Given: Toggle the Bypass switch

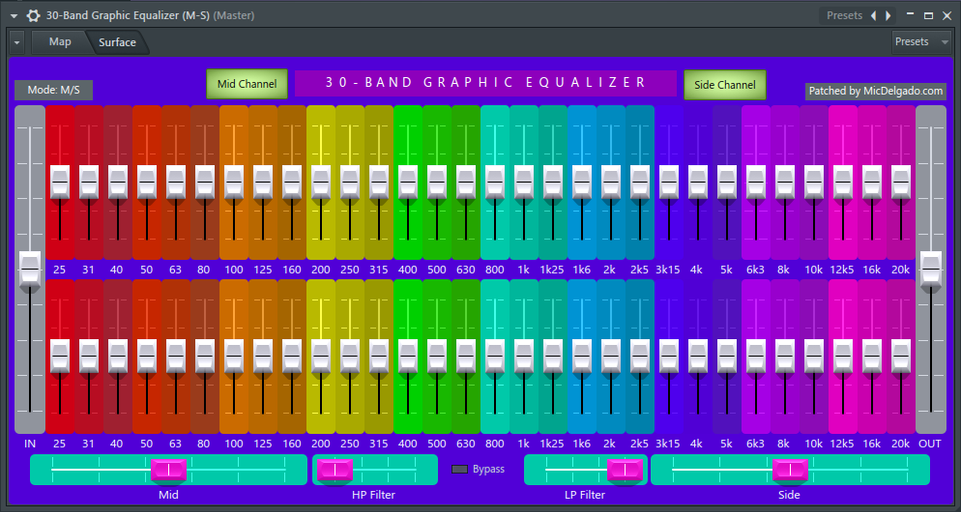Looking at the screenshot, I should [x=460, y=469].
